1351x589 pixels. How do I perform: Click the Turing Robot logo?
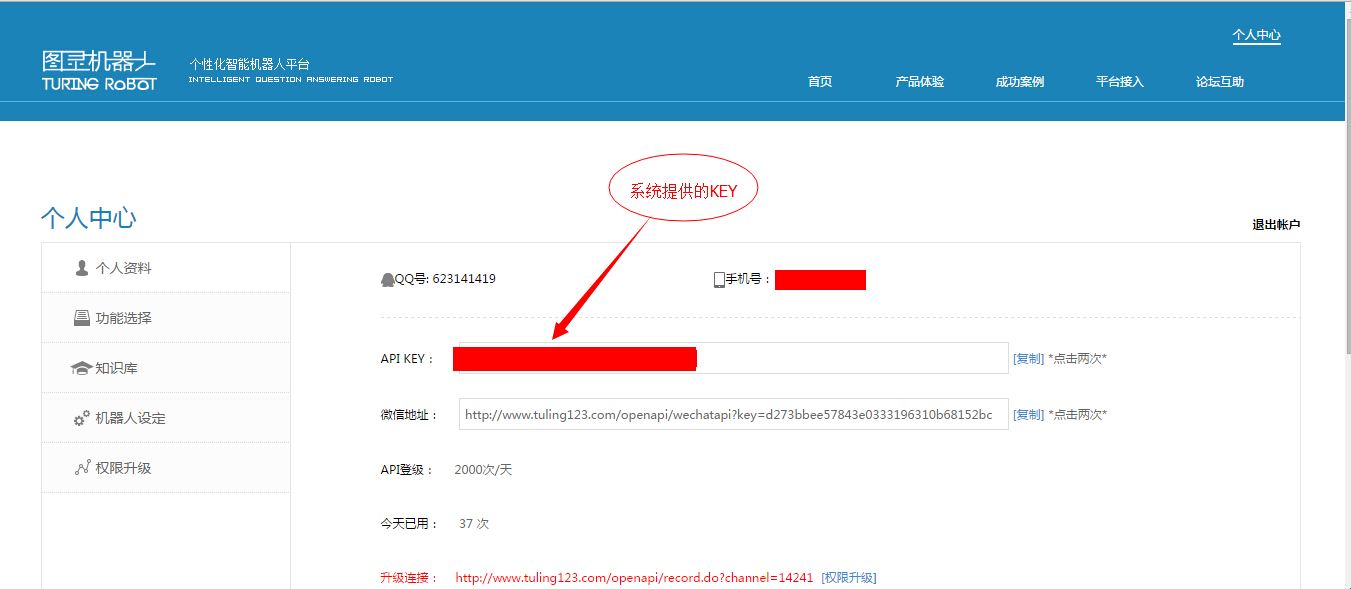point(99,70)
